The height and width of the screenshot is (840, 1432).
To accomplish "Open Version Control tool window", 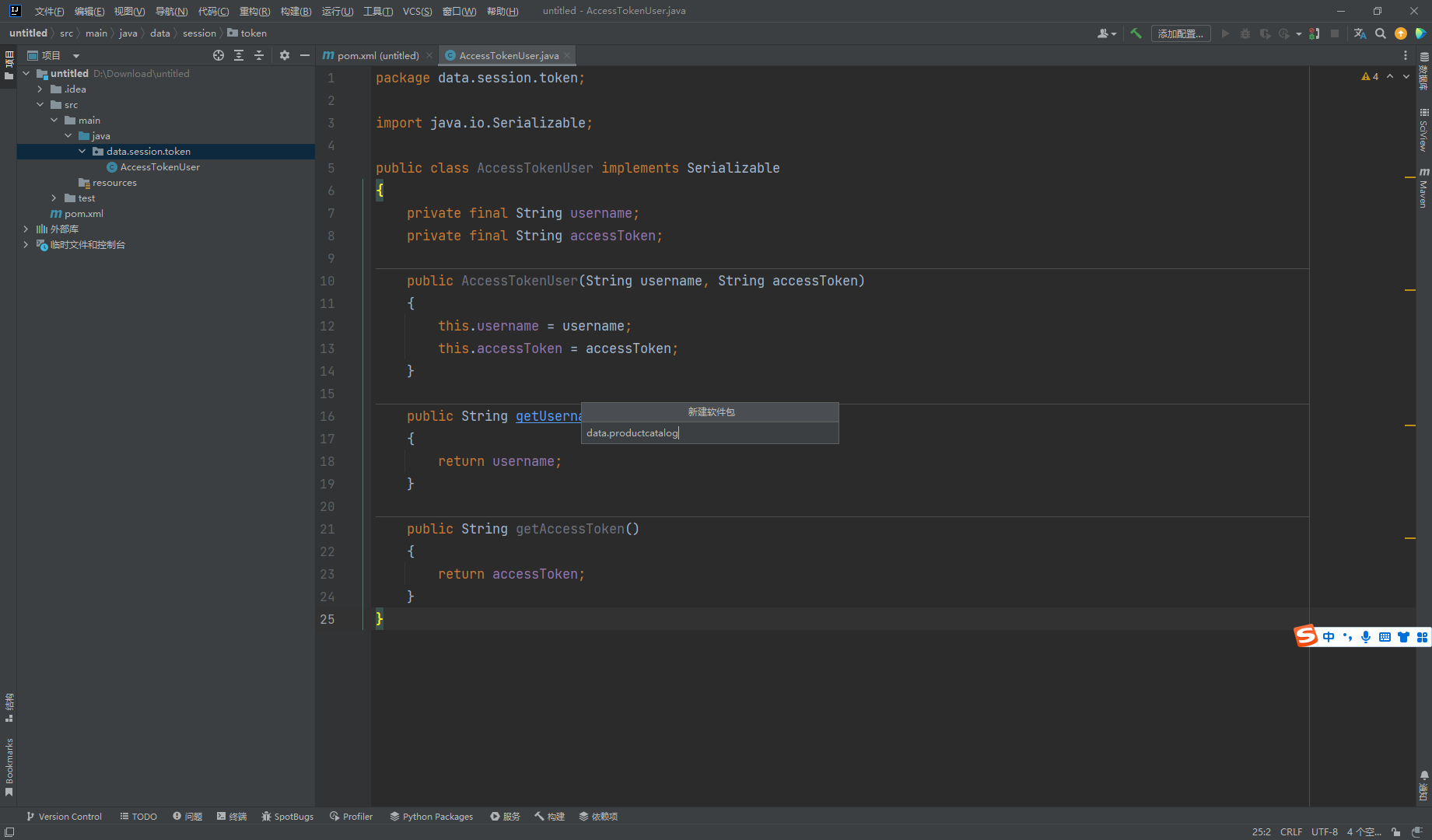I will point(64,817).
